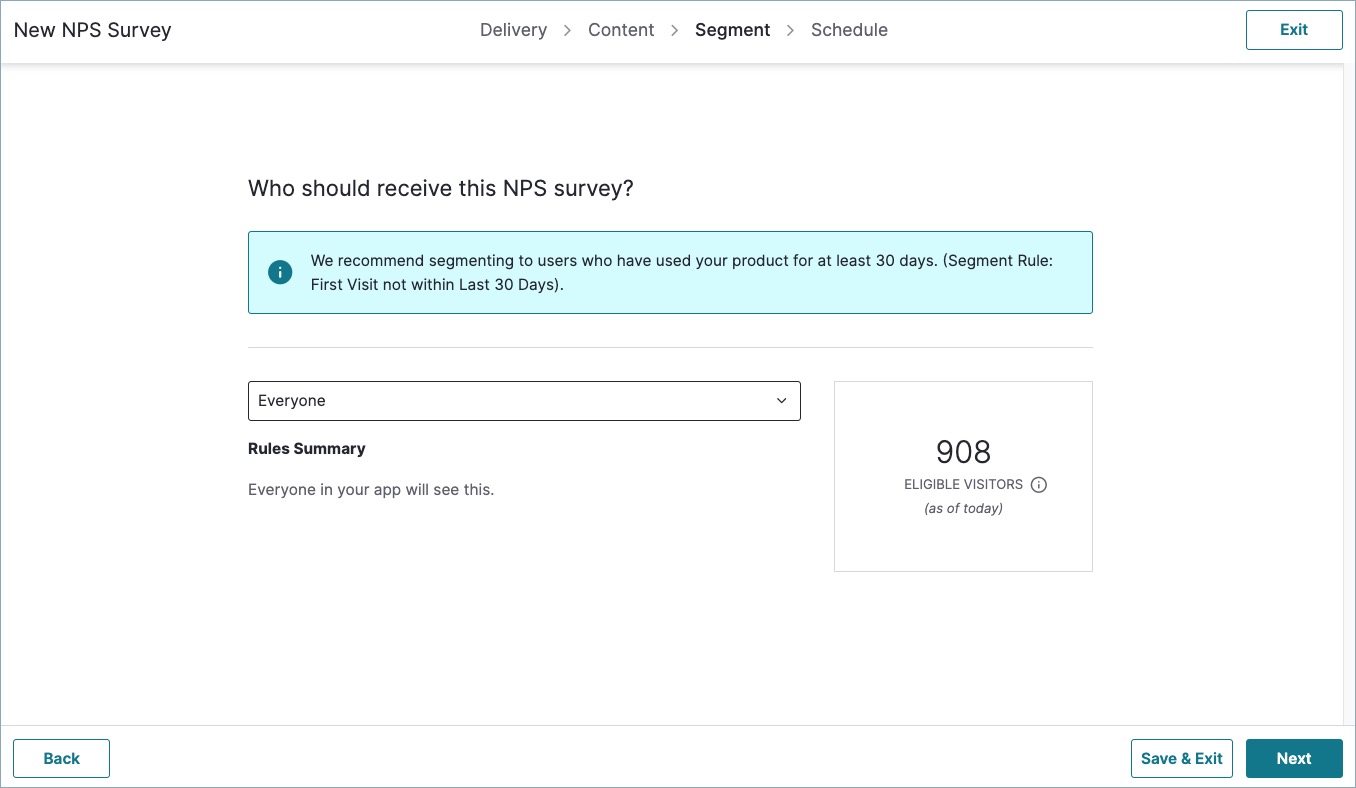The image size is (1356, 788).
Task: Click the '(as of today)' label
Action: [963, 508]
